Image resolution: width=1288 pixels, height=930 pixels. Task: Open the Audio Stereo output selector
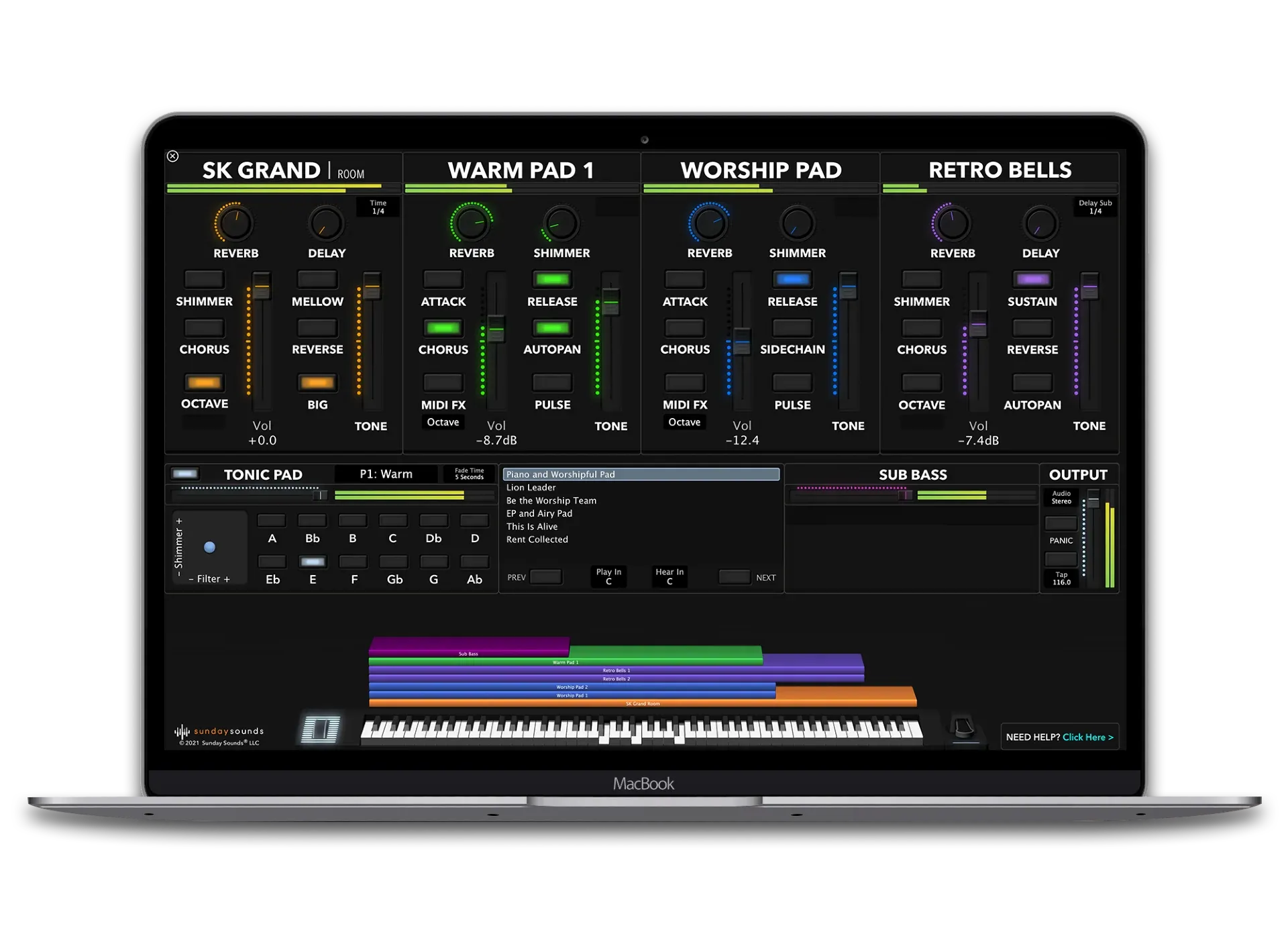coord(1060,497)
